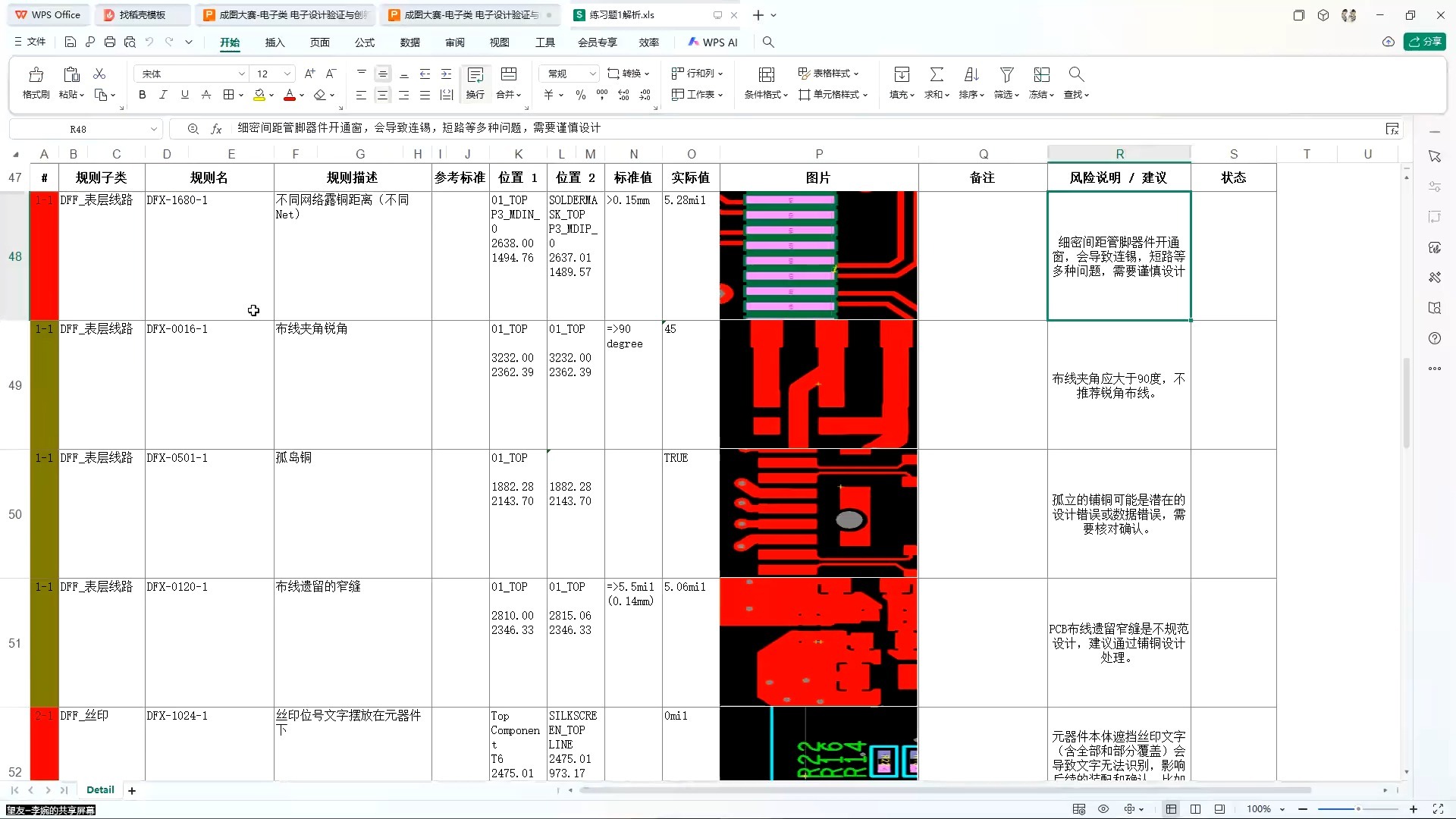Toggle align-left button
This screenshot has height=819, width=1456.
pos(361,95)
